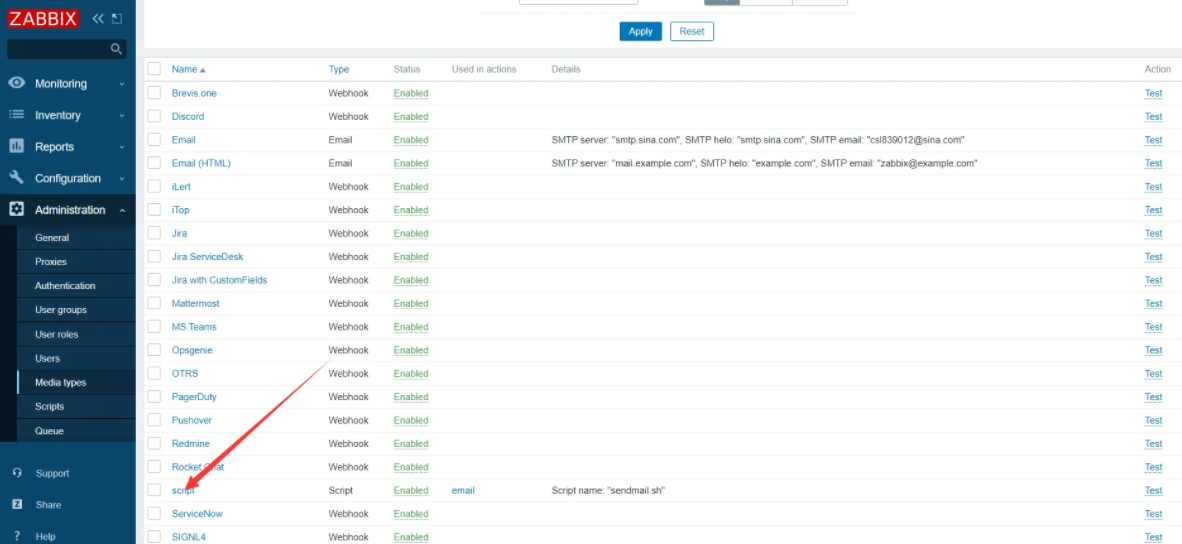Image resolution: width=1182 pixels, height=544 pixels.
Task: Click the Reports chart icon
Action: [17, 146]
